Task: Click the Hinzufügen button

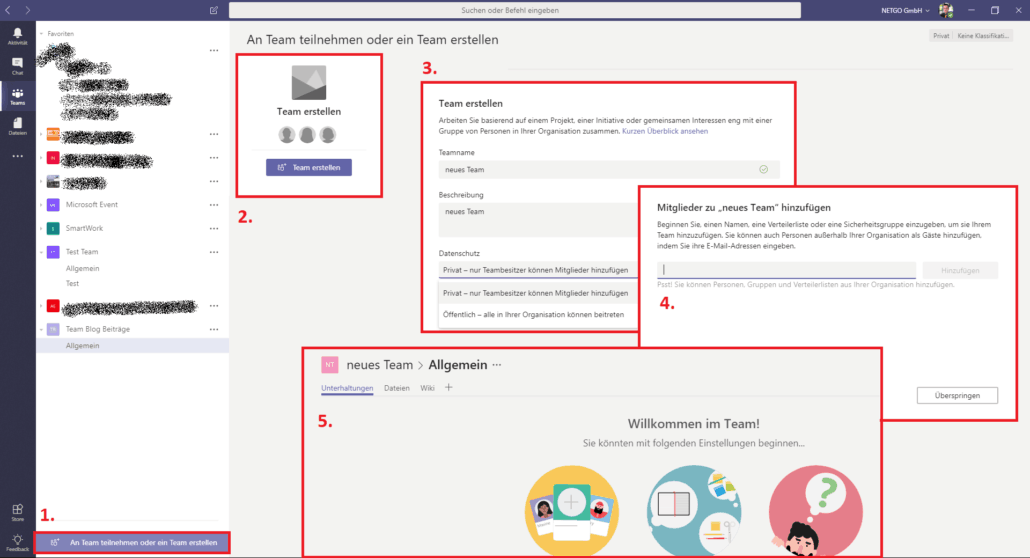Action: pos(960,270)
